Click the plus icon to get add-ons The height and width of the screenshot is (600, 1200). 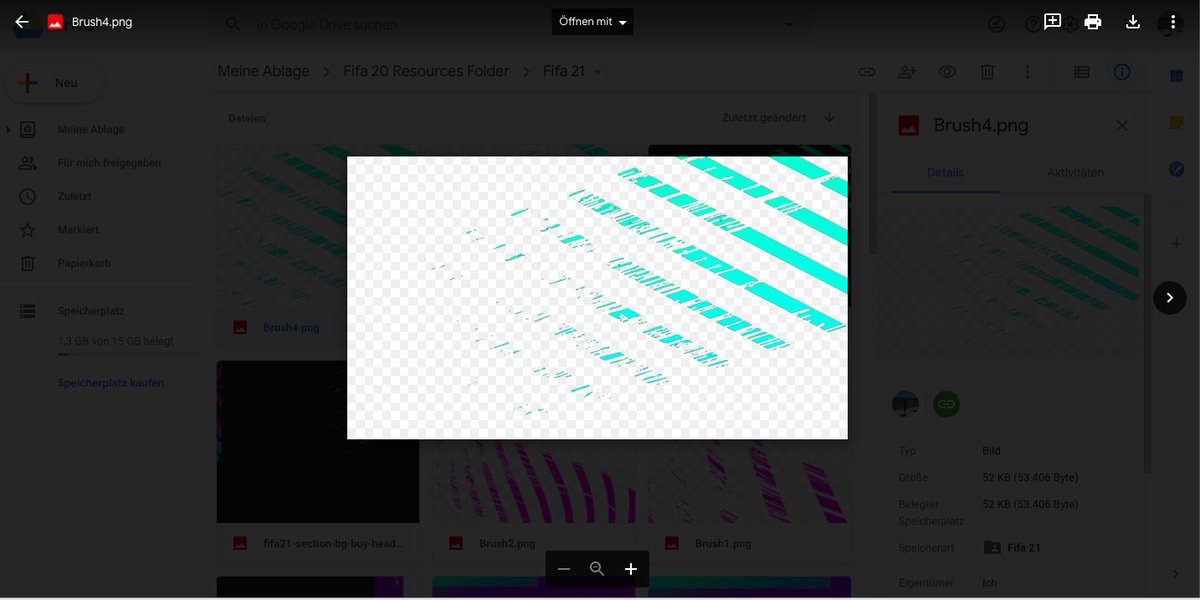tap(1176, 244)
